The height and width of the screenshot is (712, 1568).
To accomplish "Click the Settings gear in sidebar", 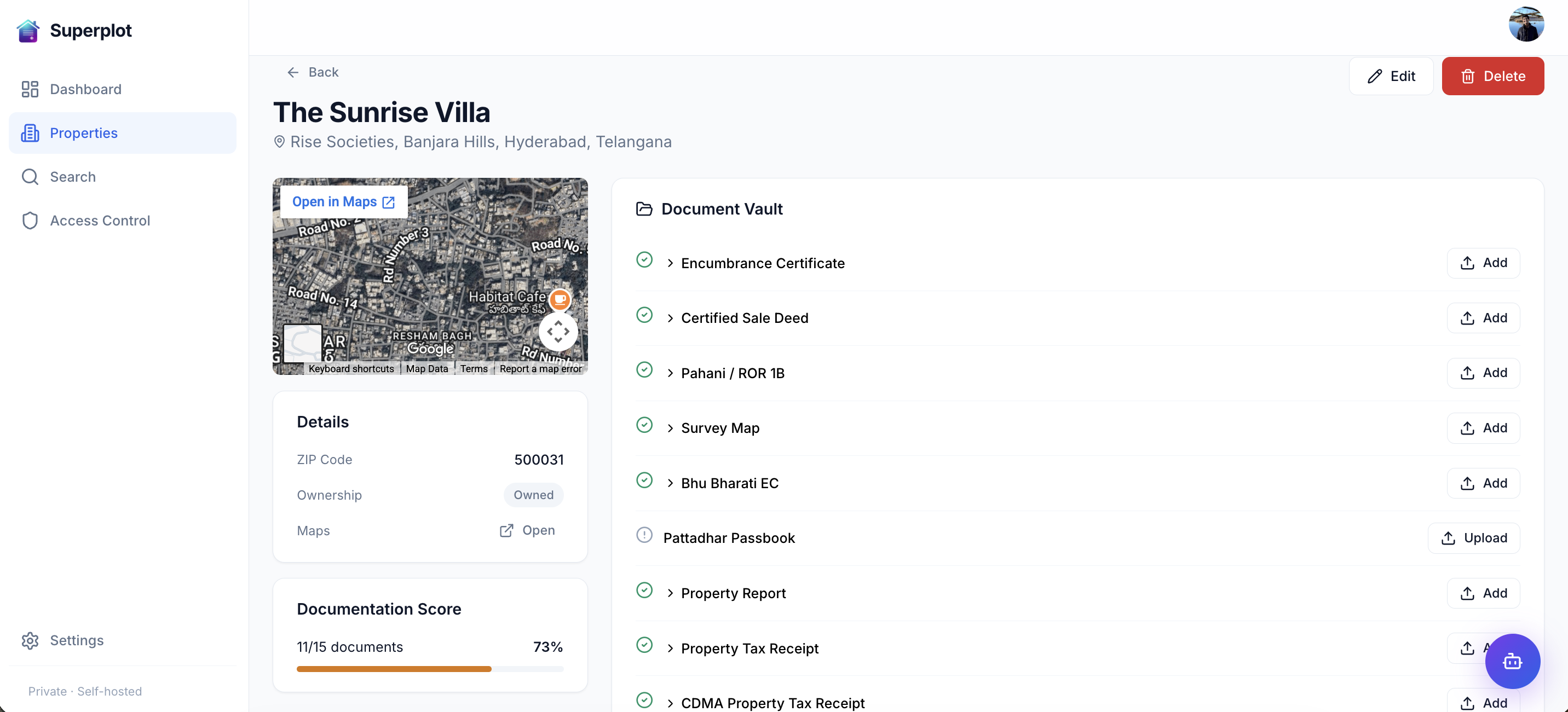I will pos(30,640).
